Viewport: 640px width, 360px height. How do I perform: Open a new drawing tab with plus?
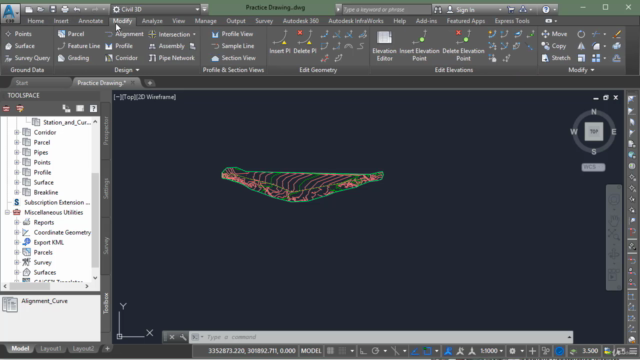click(x=150, y=83)
